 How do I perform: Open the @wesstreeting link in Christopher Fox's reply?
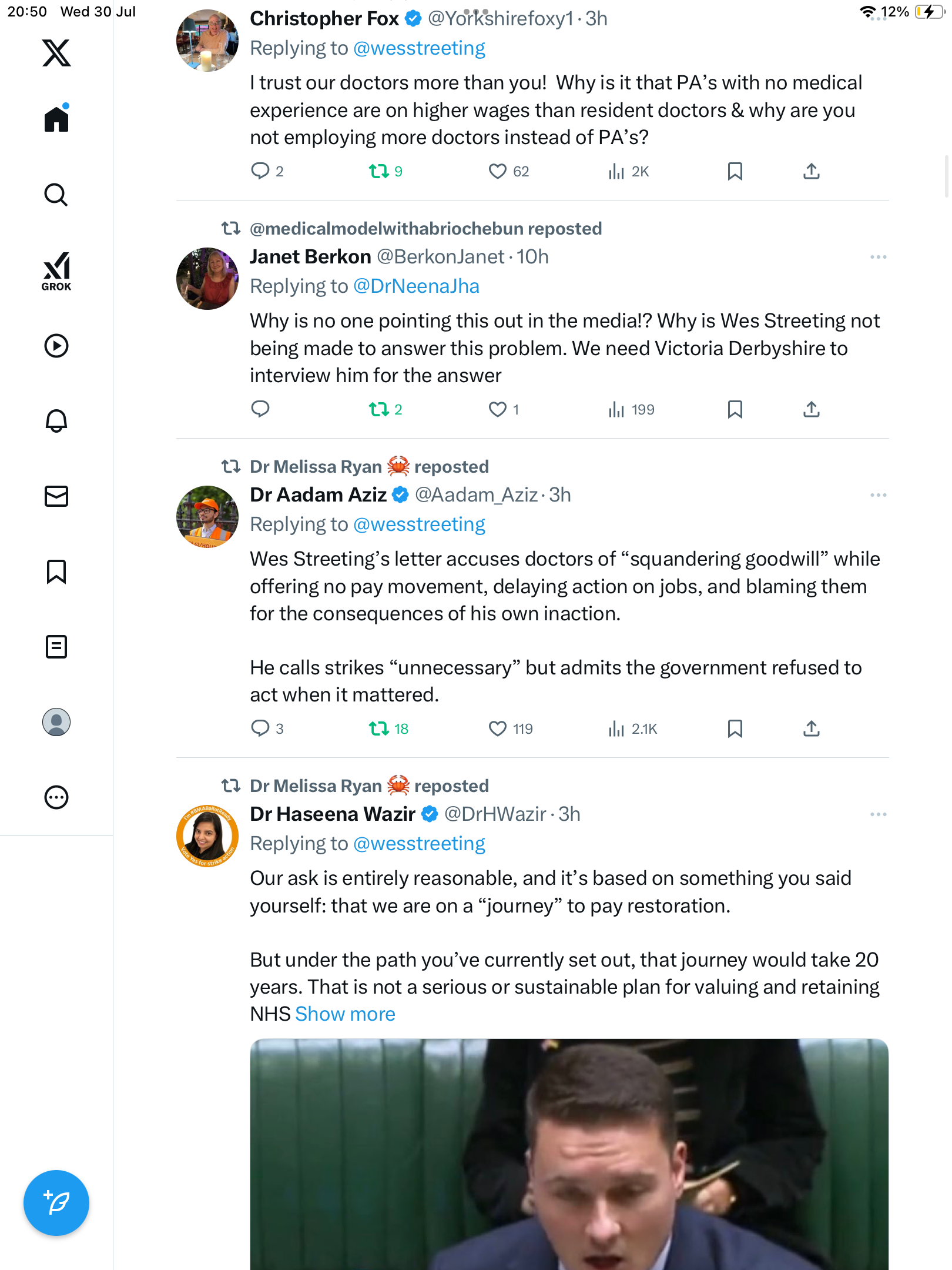[x=419, y=48]
